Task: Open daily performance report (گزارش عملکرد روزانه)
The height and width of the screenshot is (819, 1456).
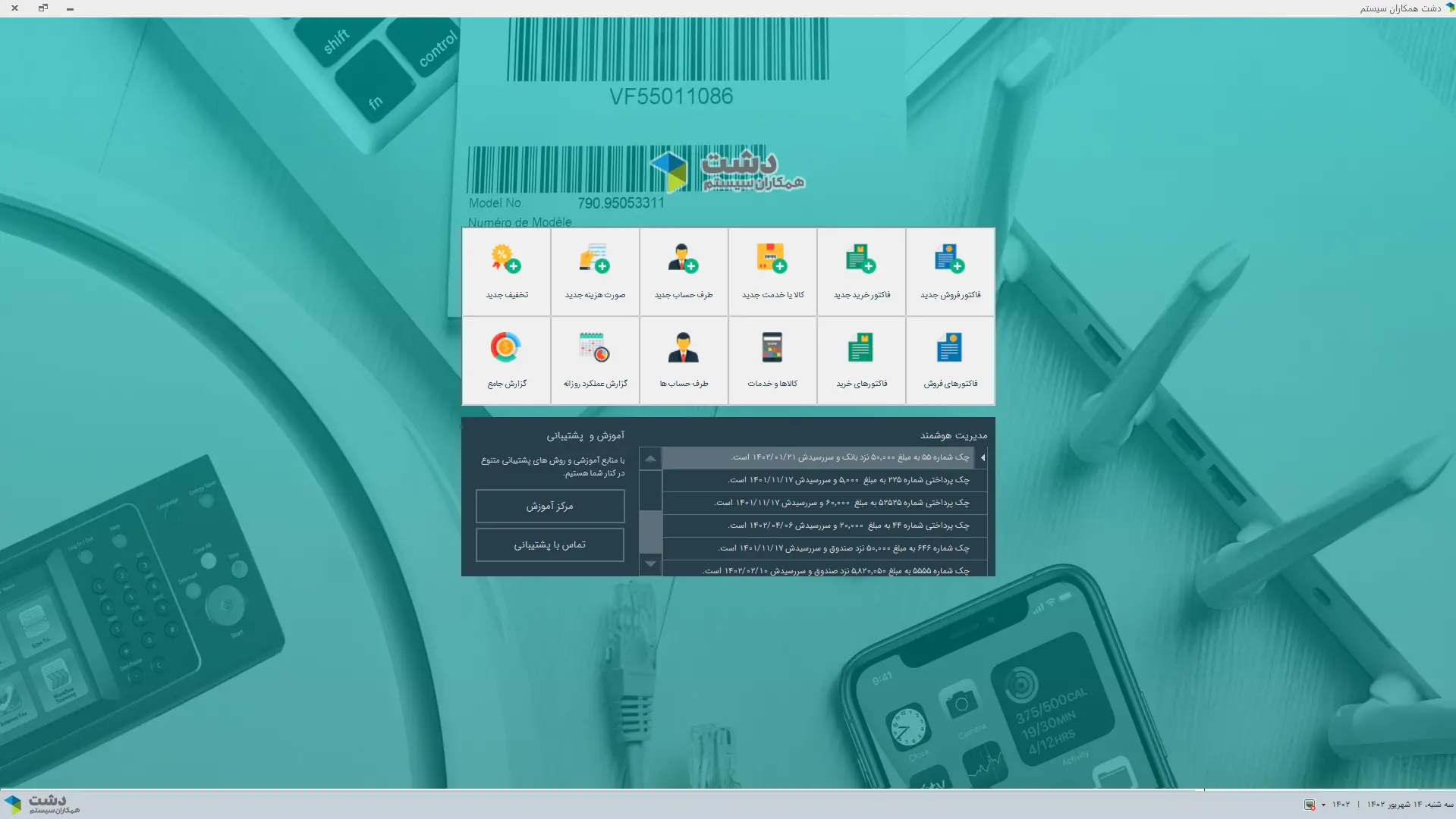Action: tap(595, 360)
